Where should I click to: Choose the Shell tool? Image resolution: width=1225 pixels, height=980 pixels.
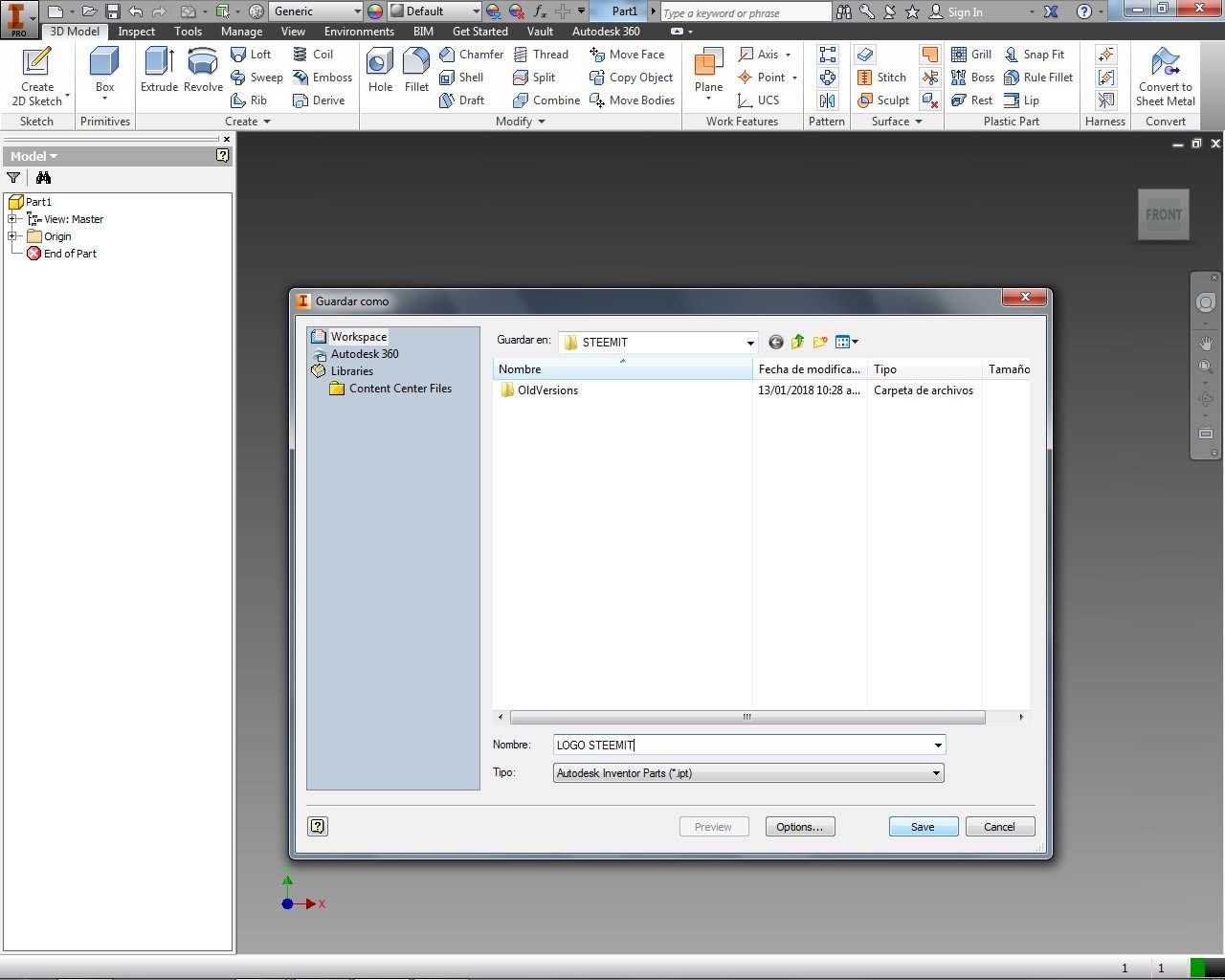tap(461, 78)
